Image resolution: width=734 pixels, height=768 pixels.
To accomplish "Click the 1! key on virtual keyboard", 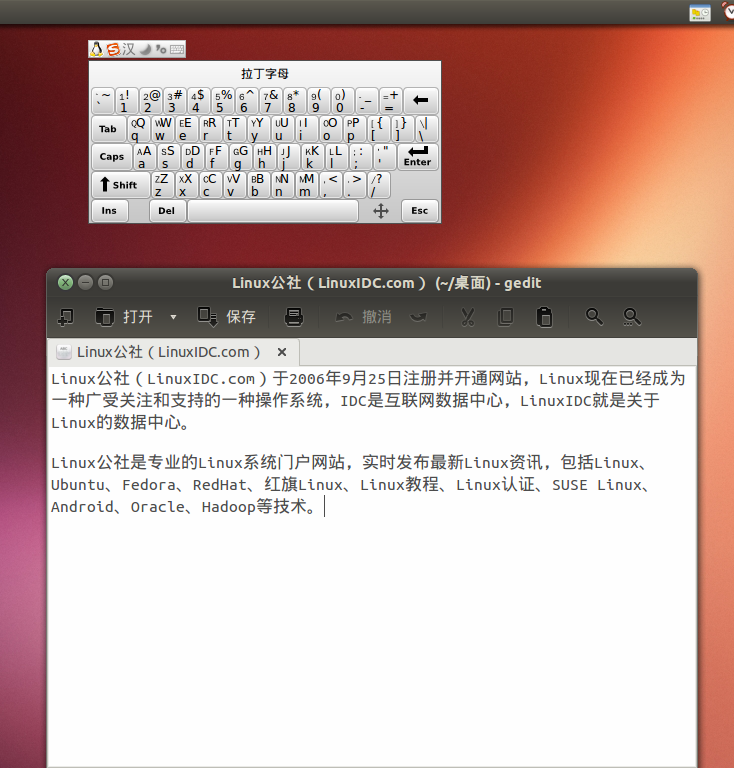I will (x=126, y=101).
